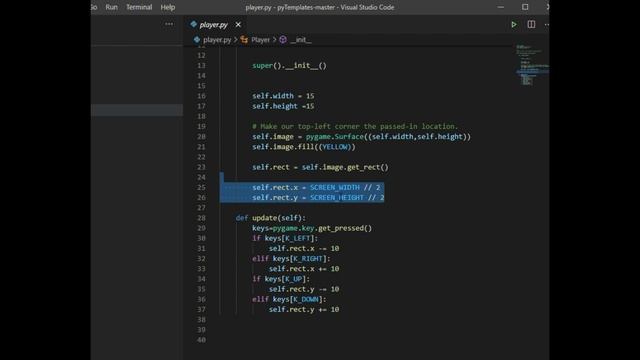Click on self.image.get_rect() line
The image size is (640, 360).
[320, 167]
